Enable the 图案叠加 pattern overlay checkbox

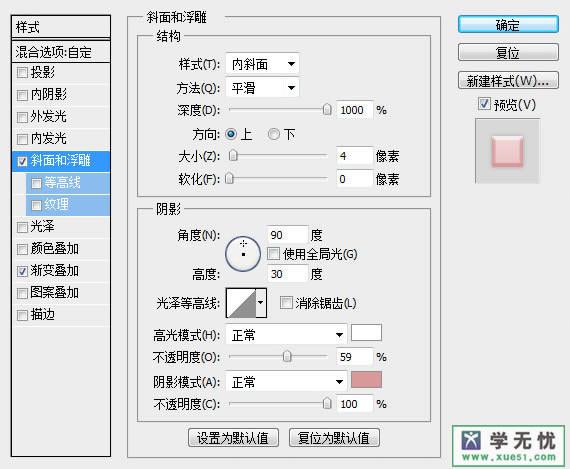(x=22, y=293)
